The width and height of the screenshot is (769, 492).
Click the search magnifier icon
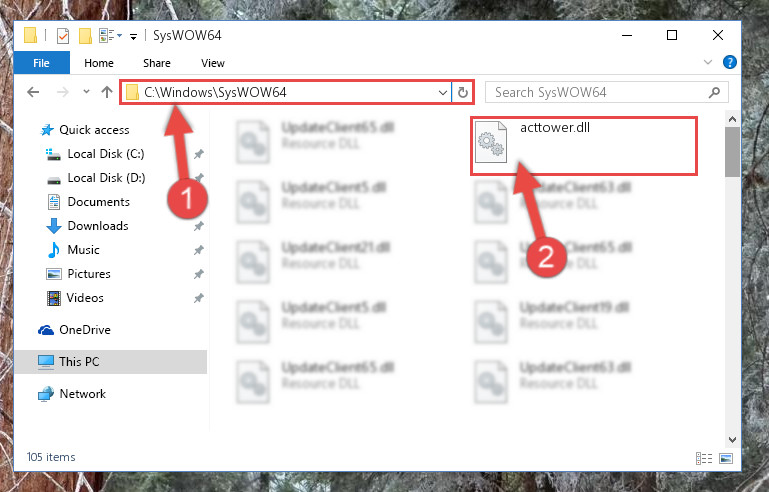point(715,92)
